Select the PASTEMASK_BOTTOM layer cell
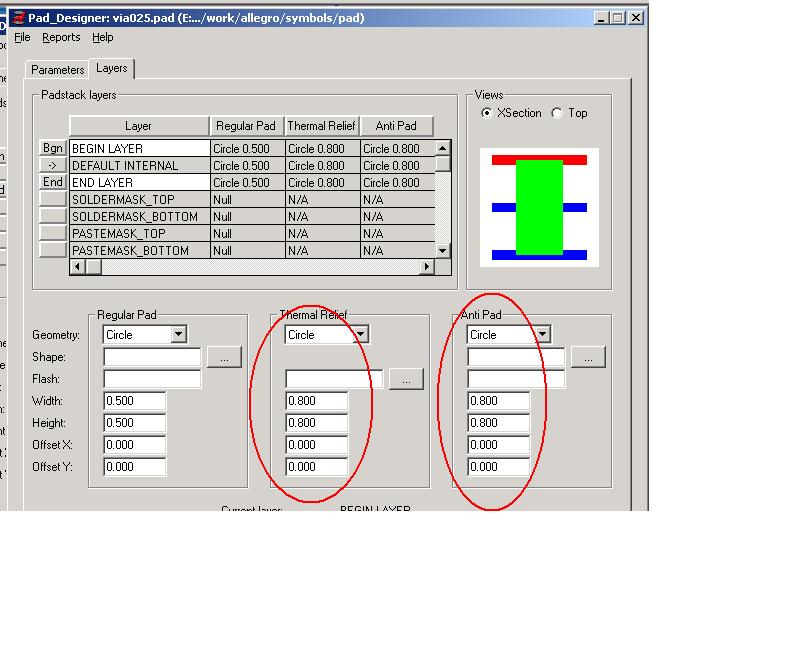Screen dimensions: 788x670 pyautogui.click(x=140, y=250)
